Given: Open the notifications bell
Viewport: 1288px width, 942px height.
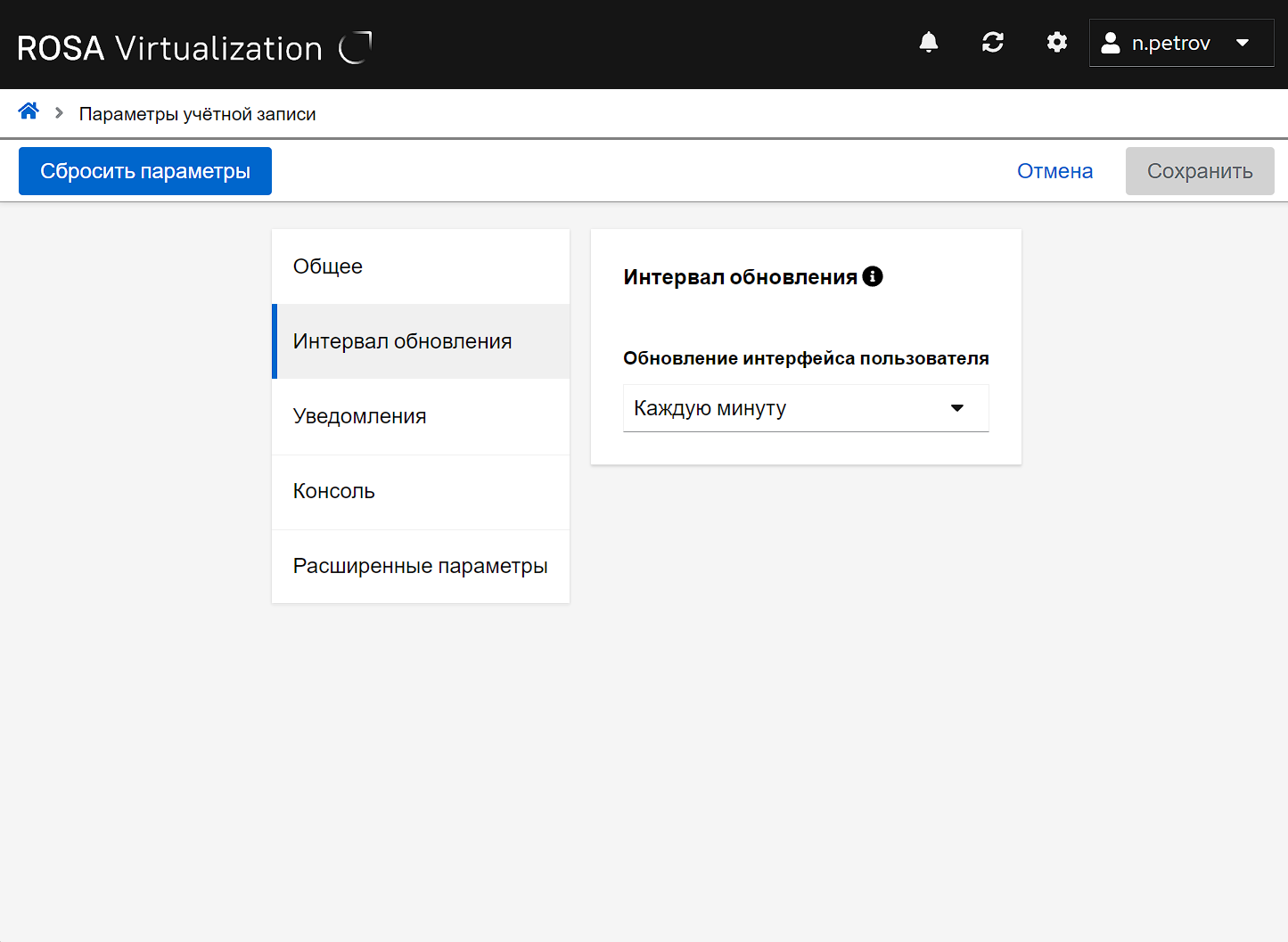Looking at the screenshot, I should click(929, 43).
